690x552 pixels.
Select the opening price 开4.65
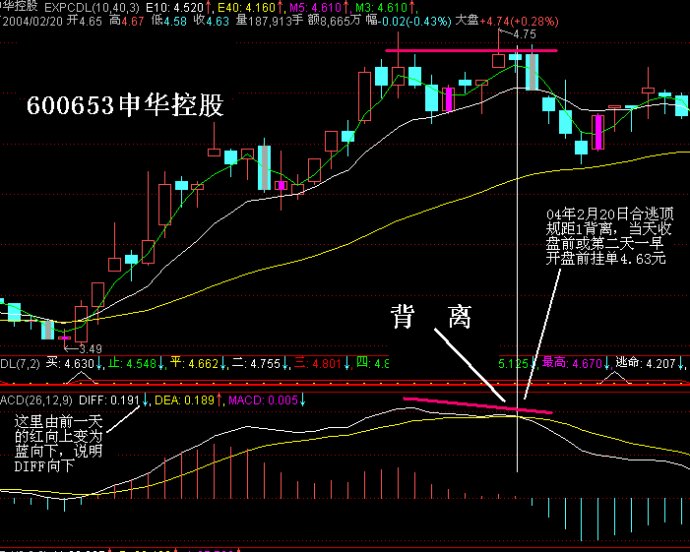tap(84, 21)
